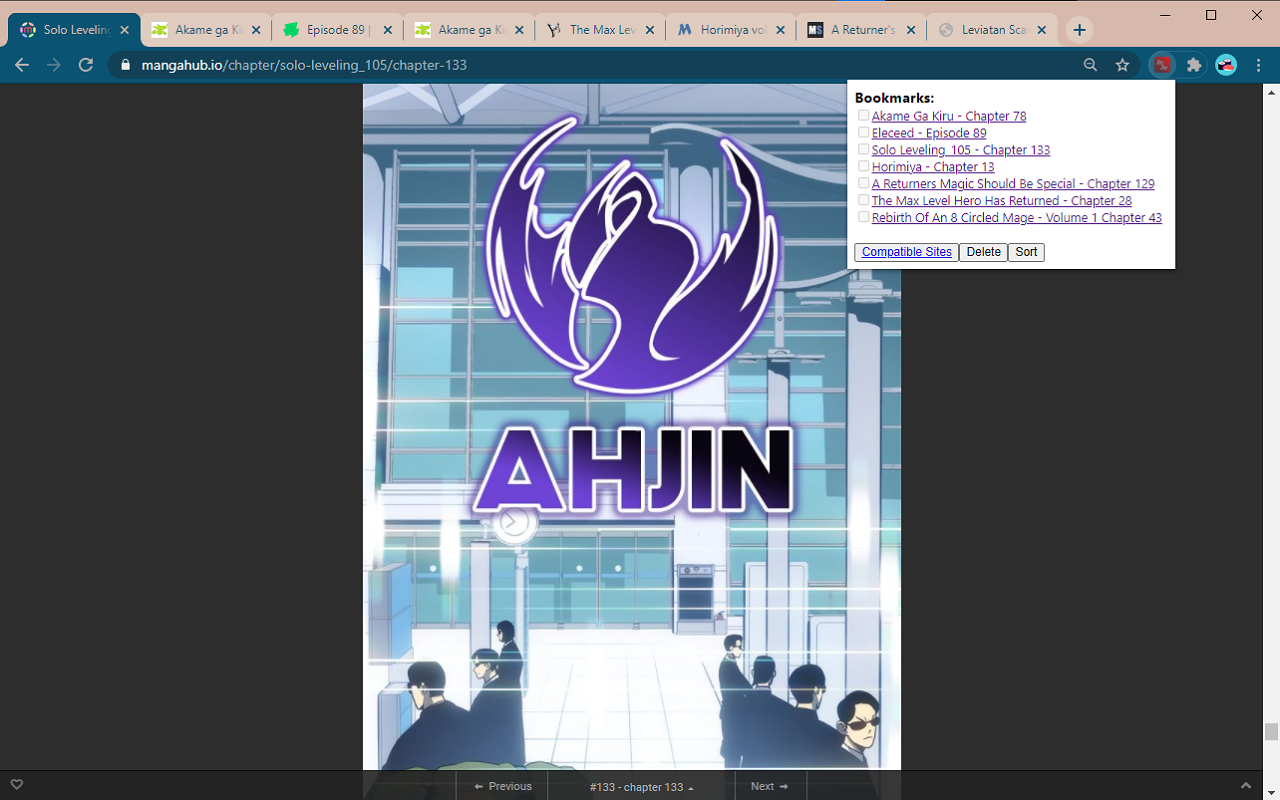Screen dimensions: 1280x800
Task: Switch to the Horimiya tab
Action: [730, 30]
